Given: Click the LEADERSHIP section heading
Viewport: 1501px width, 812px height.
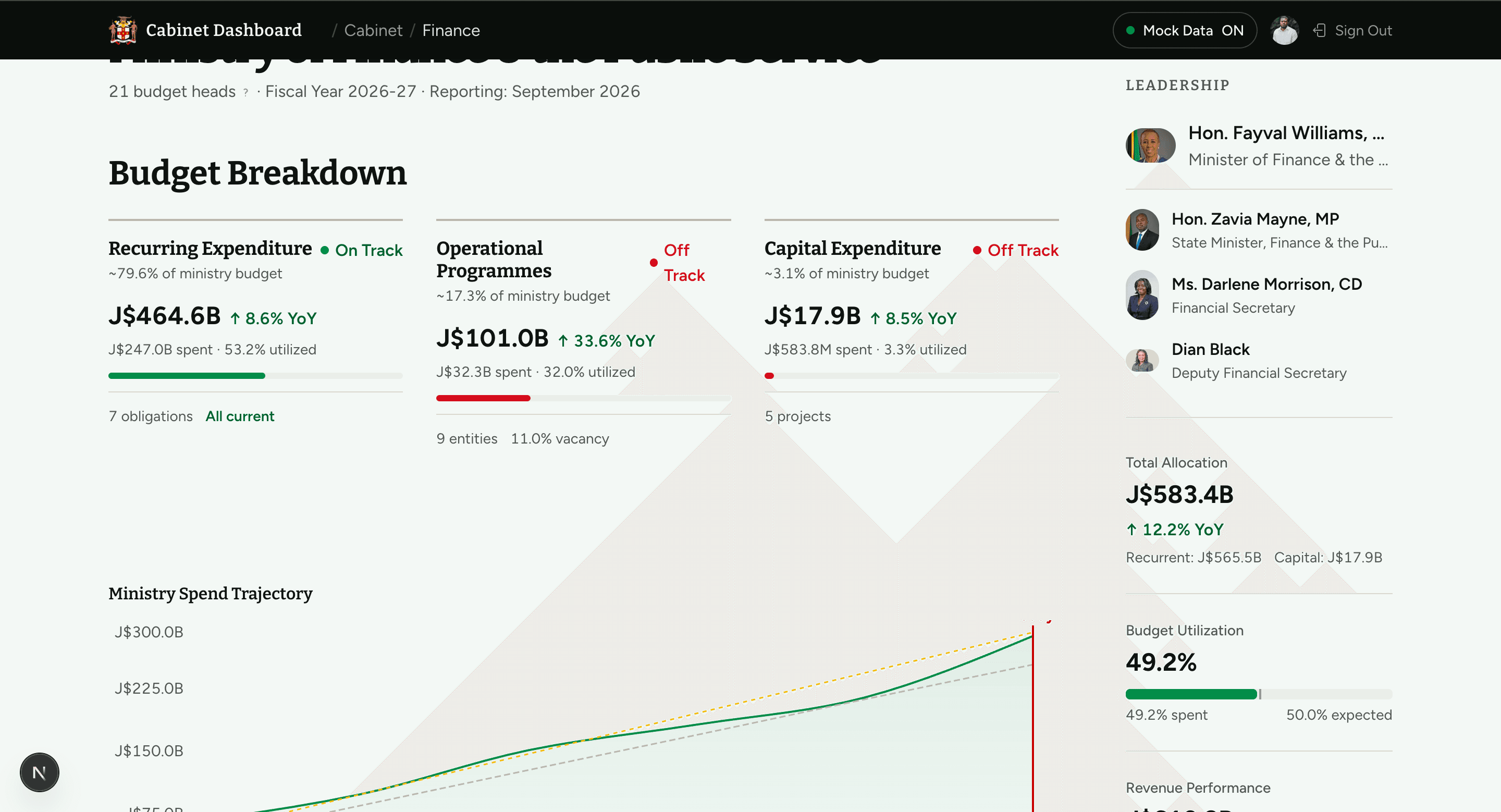Looking at the screenshot, I should click(x=1178, y=85).
